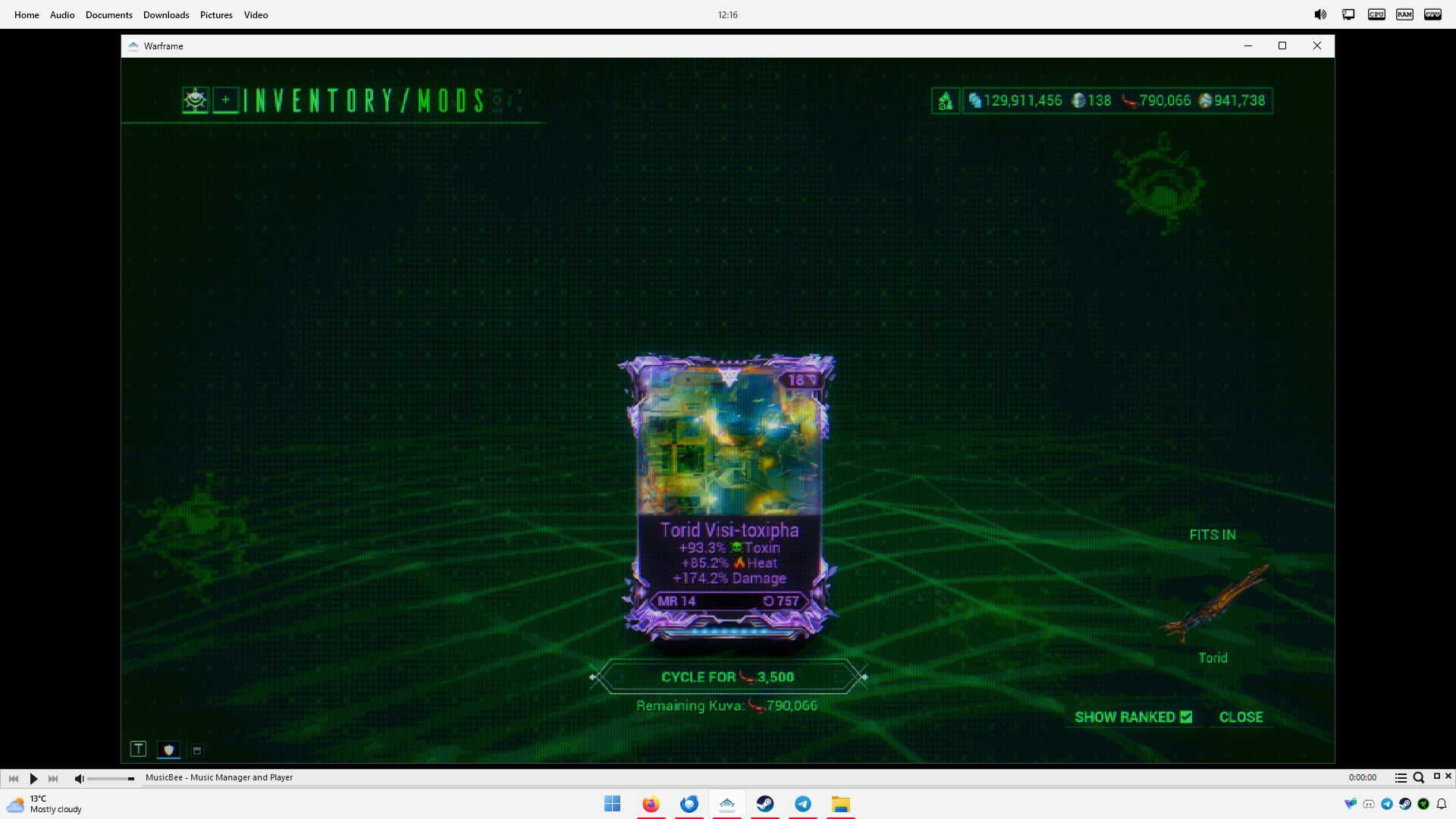Open the market icon beside credits
This screenshot has height=819, width=1456.
click(945, 101)
